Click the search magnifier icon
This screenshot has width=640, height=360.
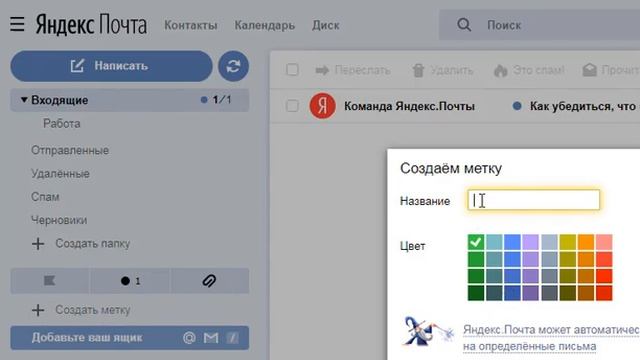pos(464,25)
